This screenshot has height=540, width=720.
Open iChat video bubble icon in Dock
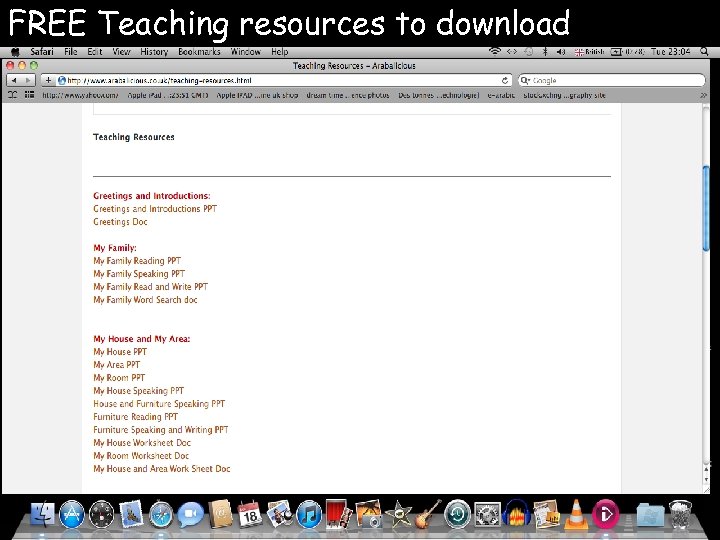point(191,515)
